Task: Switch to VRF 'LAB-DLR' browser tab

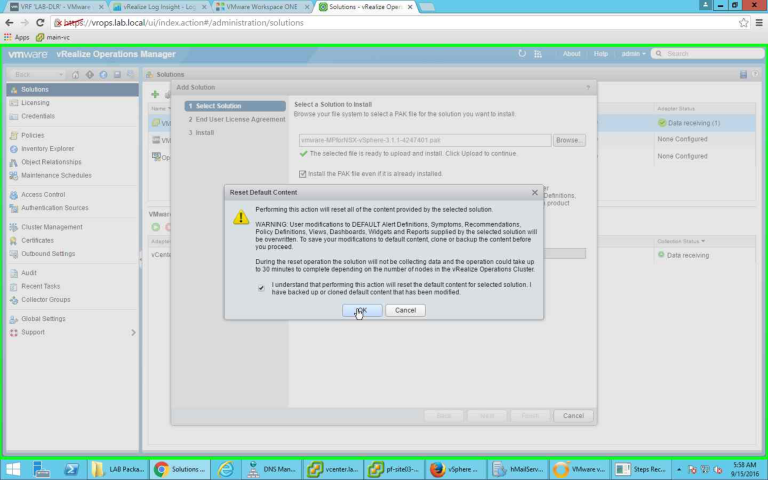Action: click(x=56, y=7)
